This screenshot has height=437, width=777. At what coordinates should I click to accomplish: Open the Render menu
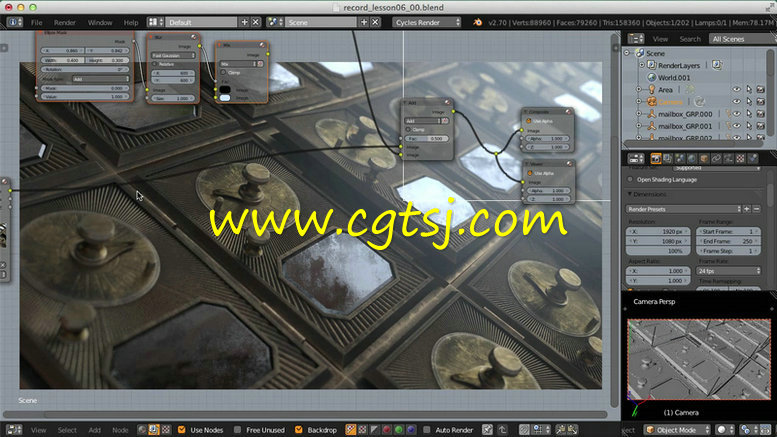click(x=65, y=23)
